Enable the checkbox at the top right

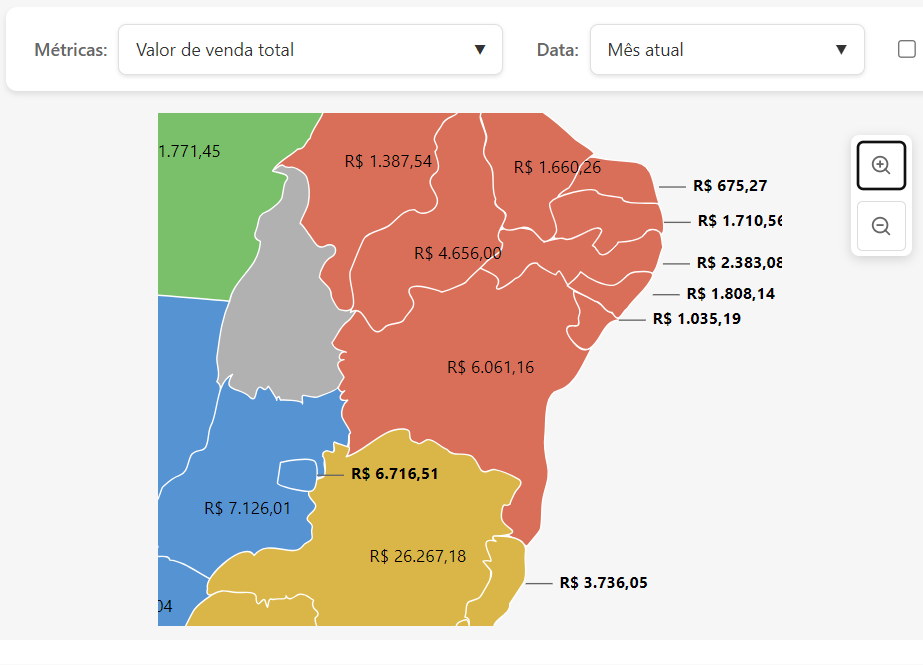(908, 47)
